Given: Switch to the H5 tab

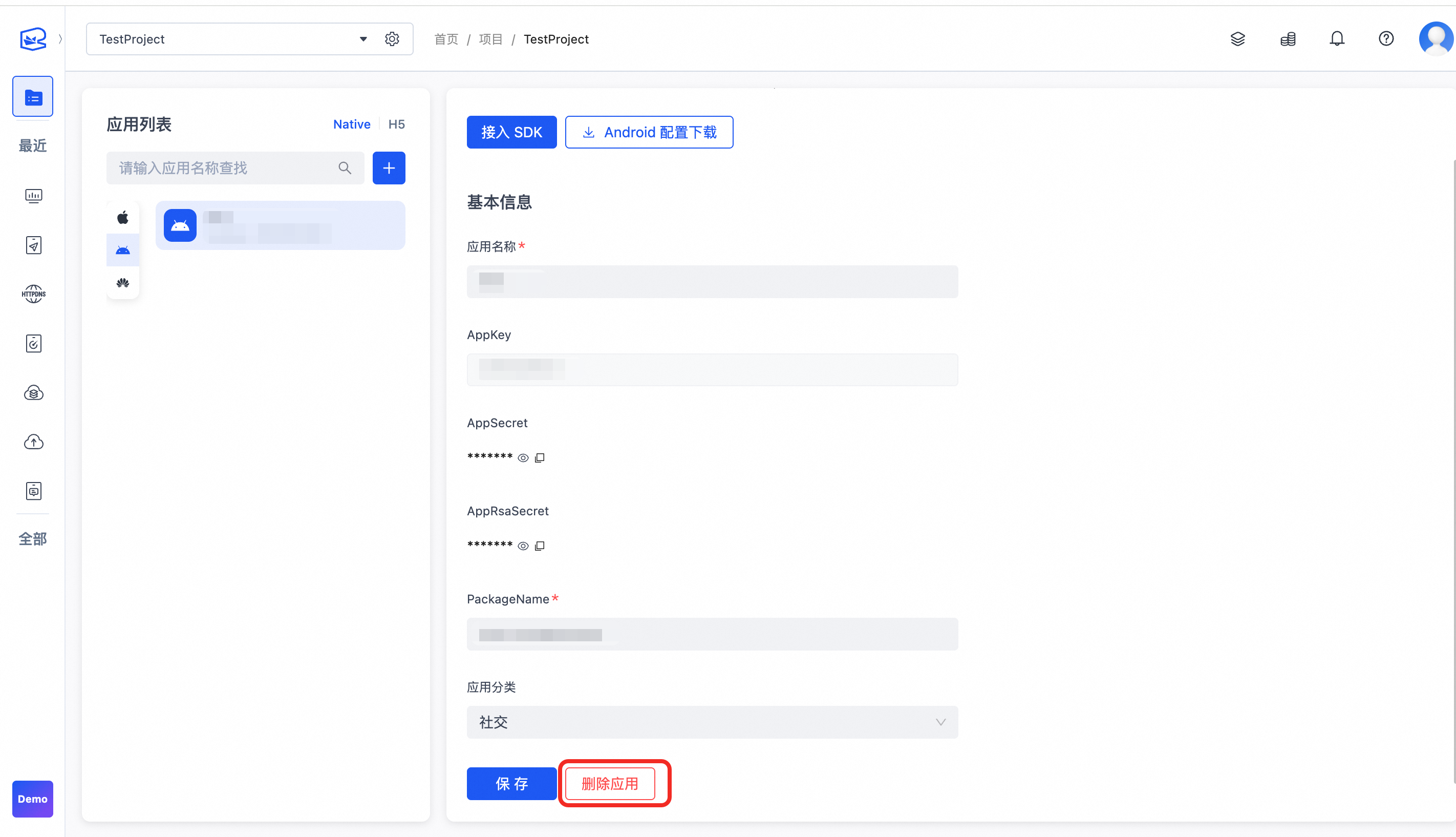Looking at the screenshot, I should pos(396,124).
